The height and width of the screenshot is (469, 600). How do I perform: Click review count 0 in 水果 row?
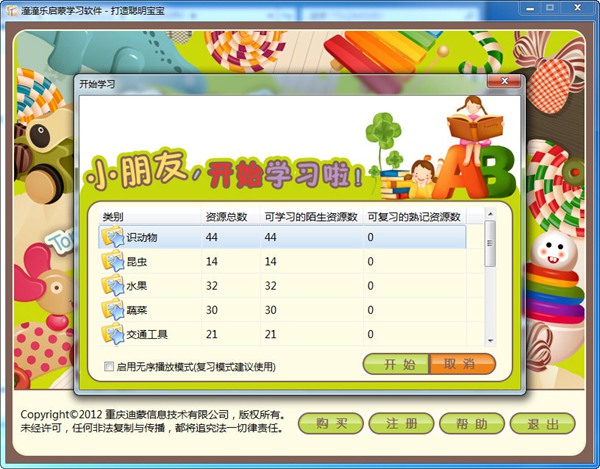pyautogui.click(x=370, y=286)
